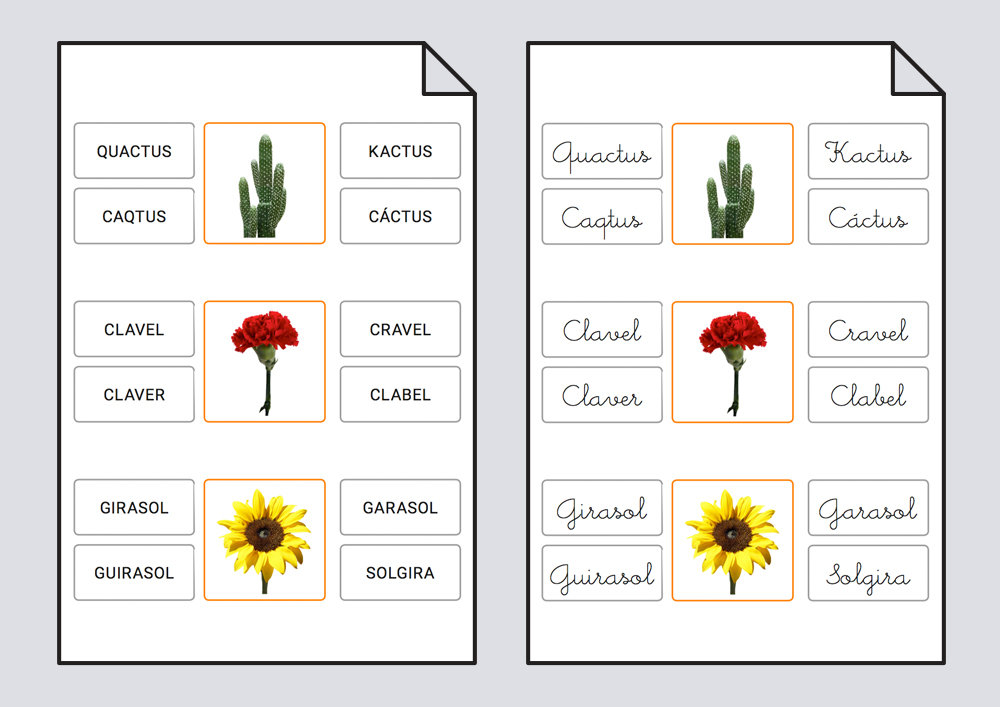Pick the uppercase CLAVEL word card
Screen dimensions: 1000x707
(134, 329)
